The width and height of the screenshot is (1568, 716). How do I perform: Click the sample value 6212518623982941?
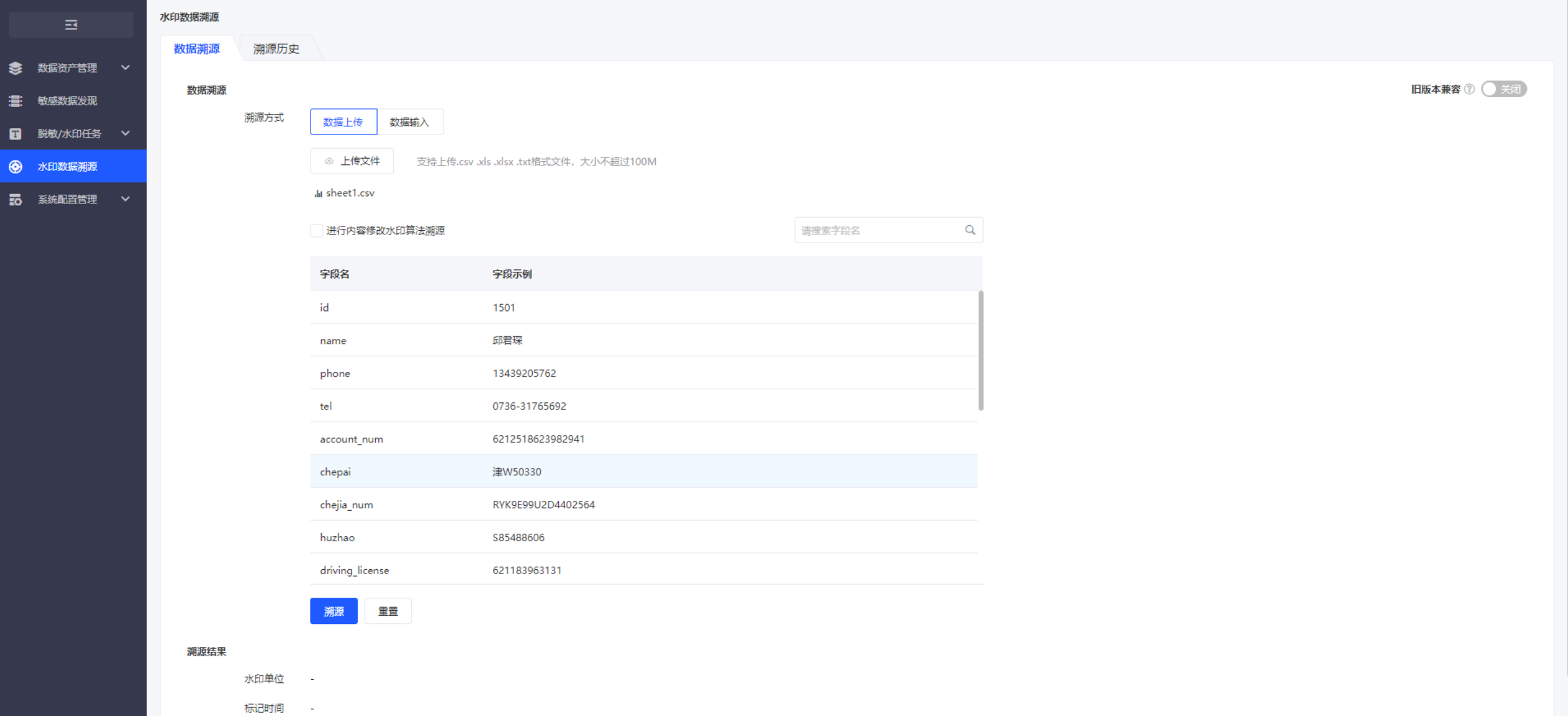point(539,439)
